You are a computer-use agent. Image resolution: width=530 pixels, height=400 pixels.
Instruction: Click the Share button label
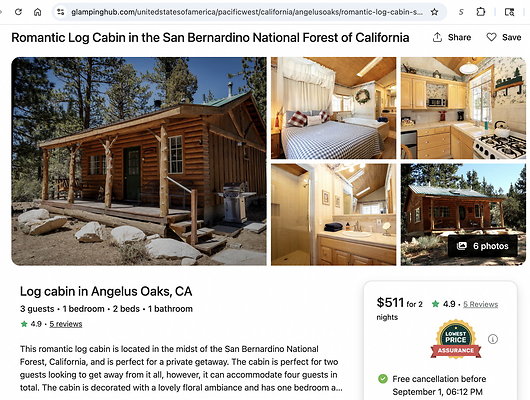pyautogui.click(x=459, y=37)
